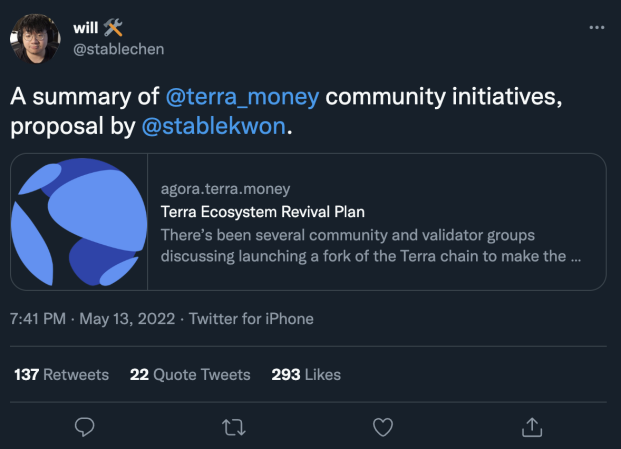Viewport: 621px width, 449px height.
Task: Open the display name 'will'
Action: pyautogui.click(x=86, y=28)
